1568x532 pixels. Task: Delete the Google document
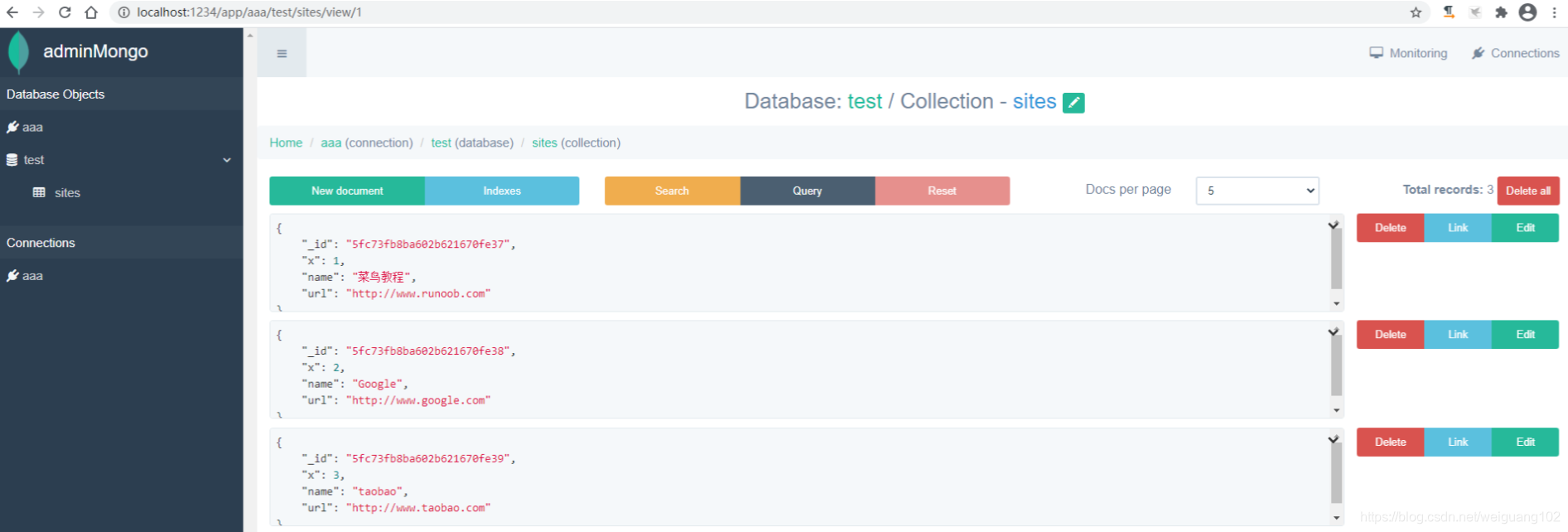pyautogui.click(x=1391, y=335)
